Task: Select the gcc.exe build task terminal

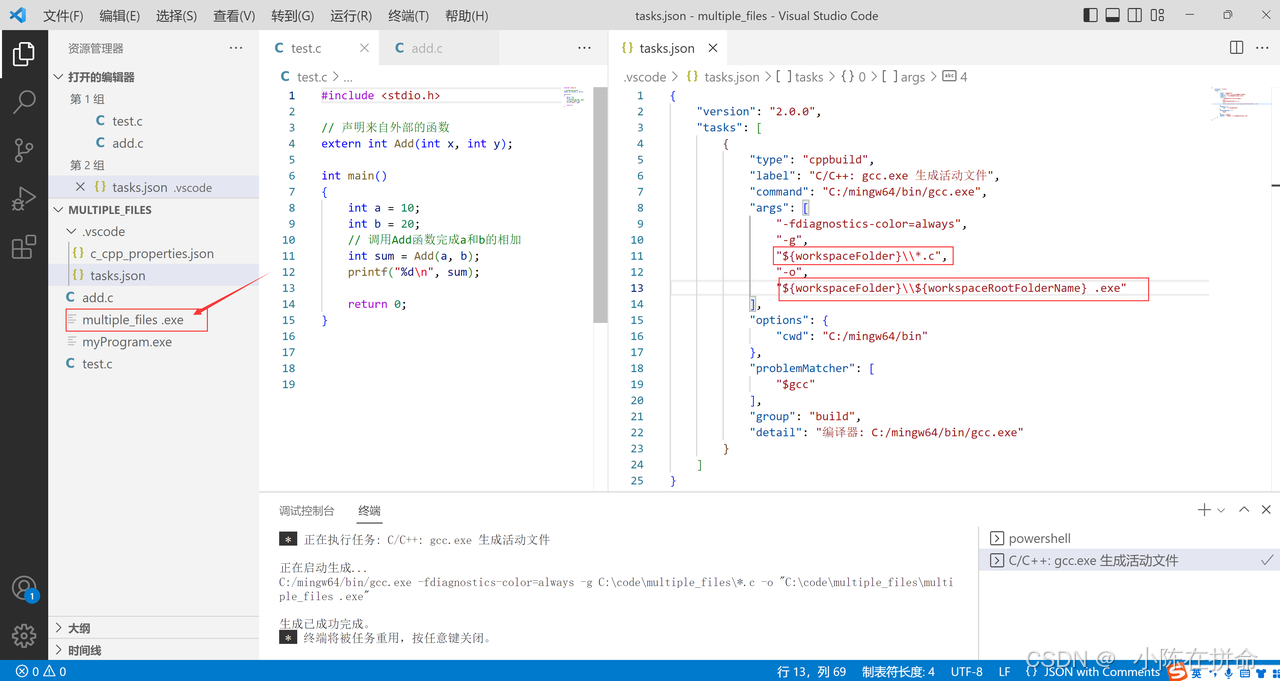Action: pos(1128,560)
